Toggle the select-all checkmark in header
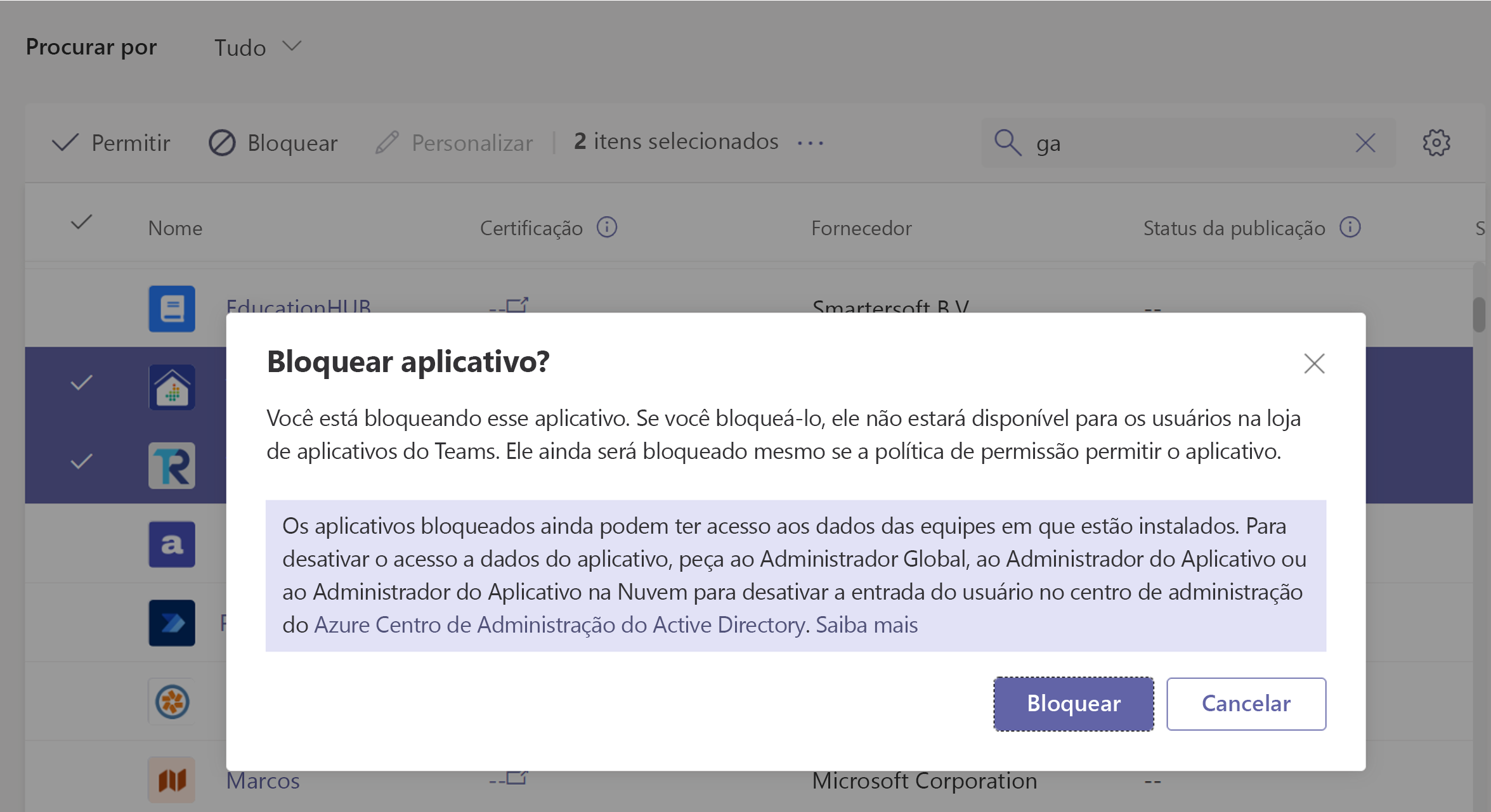Viewport: 1491px width, 812px height. (81, 222)
